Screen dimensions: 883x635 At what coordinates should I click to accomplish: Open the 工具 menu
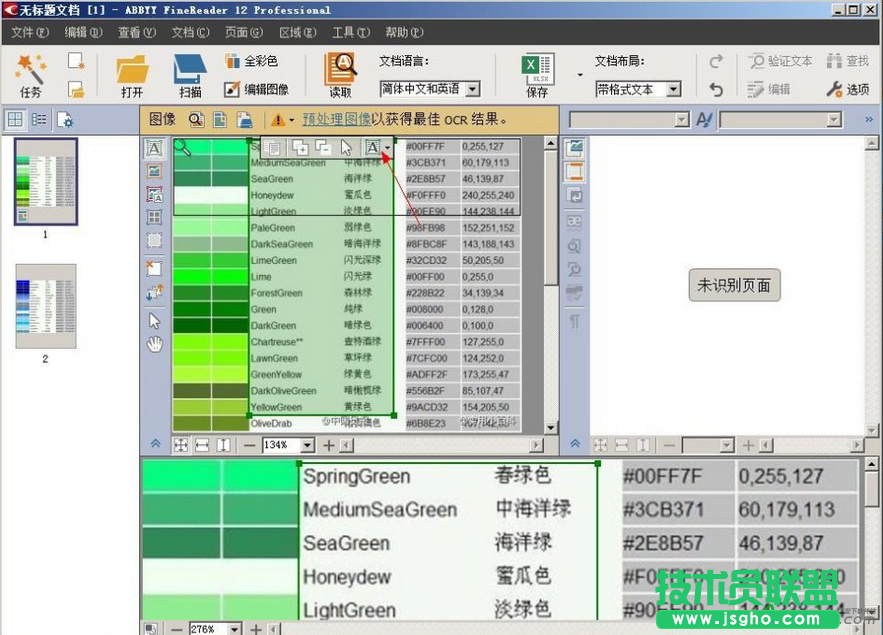[349, 31]
